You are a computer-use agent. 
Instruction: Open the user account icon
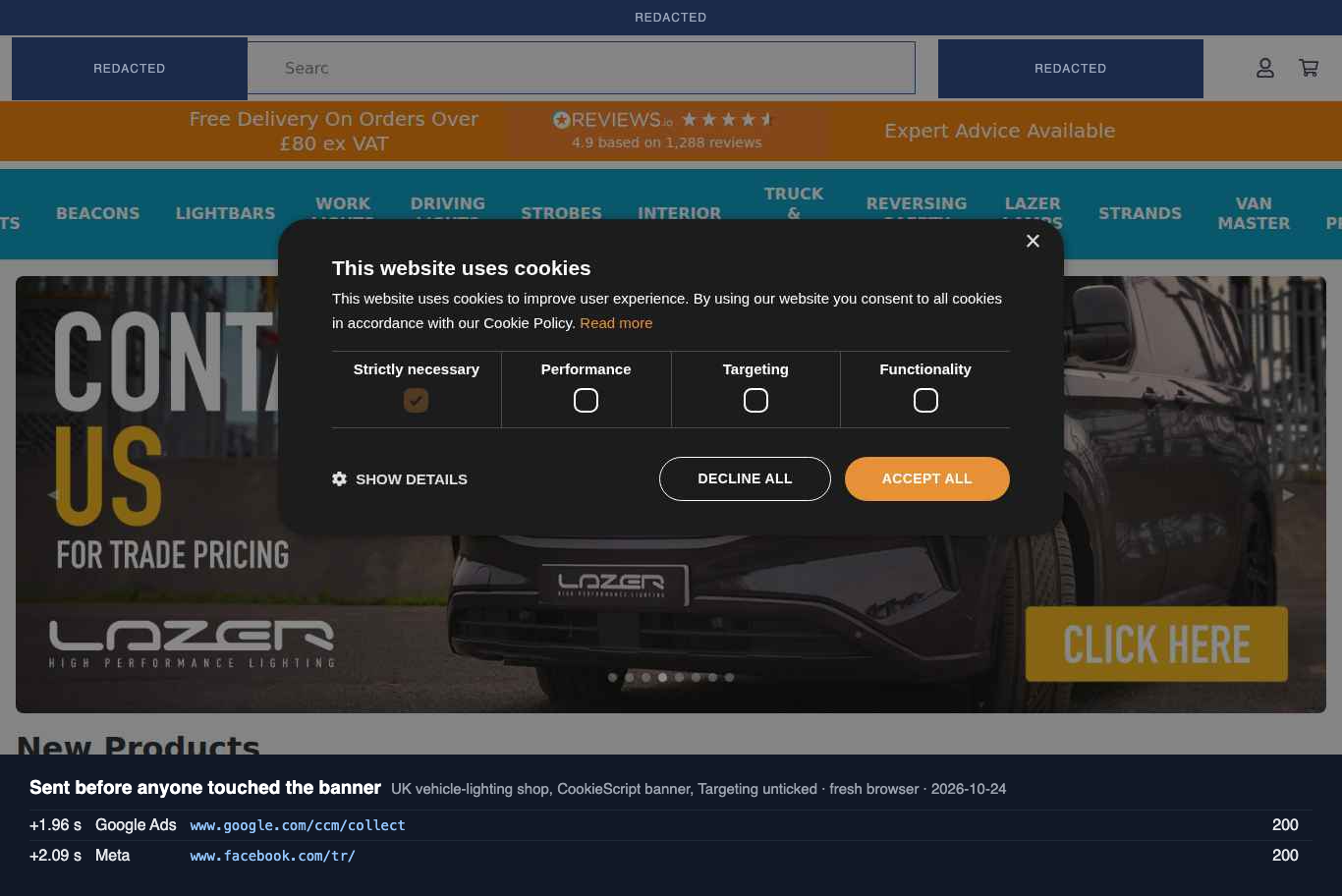click(1265, 68)
